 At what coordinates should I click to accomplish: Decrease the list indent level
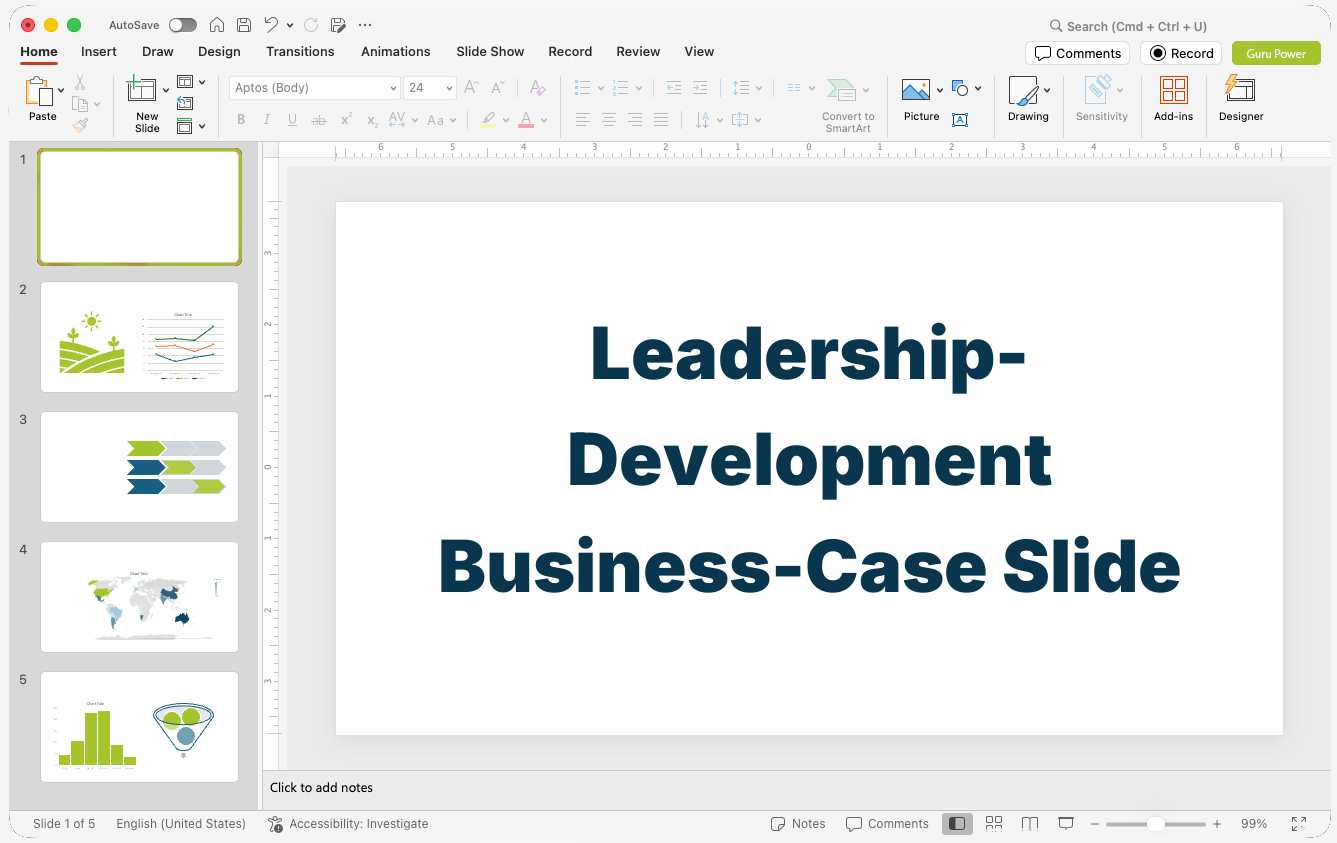[674, 88]
